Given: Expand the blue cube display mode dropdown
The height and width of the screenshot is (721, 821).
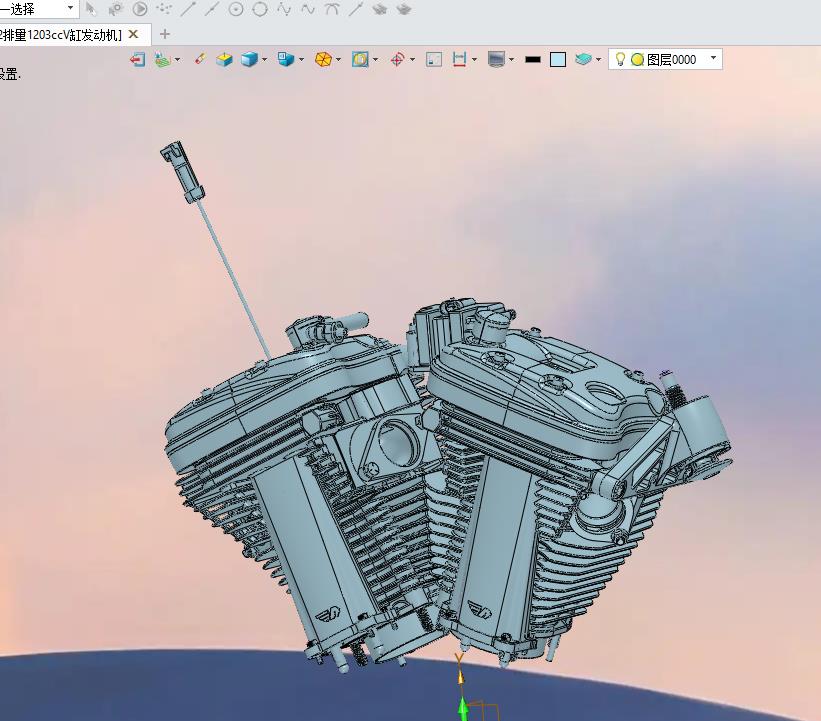Looking at the screenshot, I should (x=264, y=60).
